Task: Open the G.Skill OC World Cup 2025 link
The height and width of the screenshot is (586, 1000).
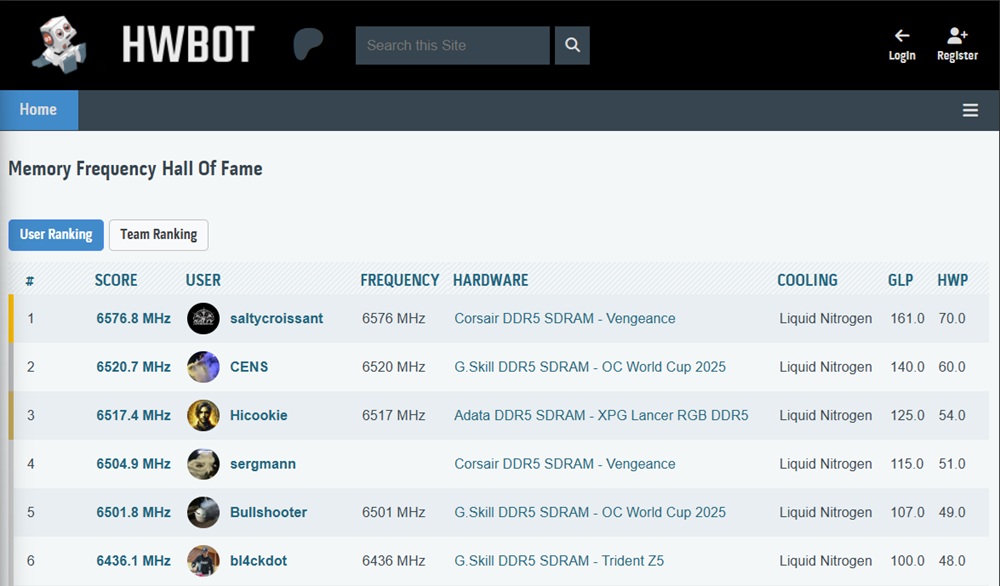Action: point(589,367)
